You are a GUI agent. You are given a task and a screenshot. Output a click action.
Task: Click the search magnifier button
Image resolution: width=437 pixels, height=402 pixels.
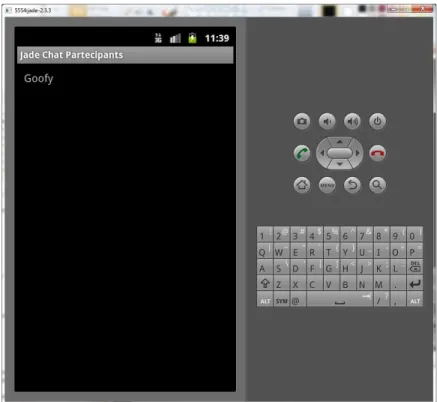pyautogui.click(x=377, y=185)
